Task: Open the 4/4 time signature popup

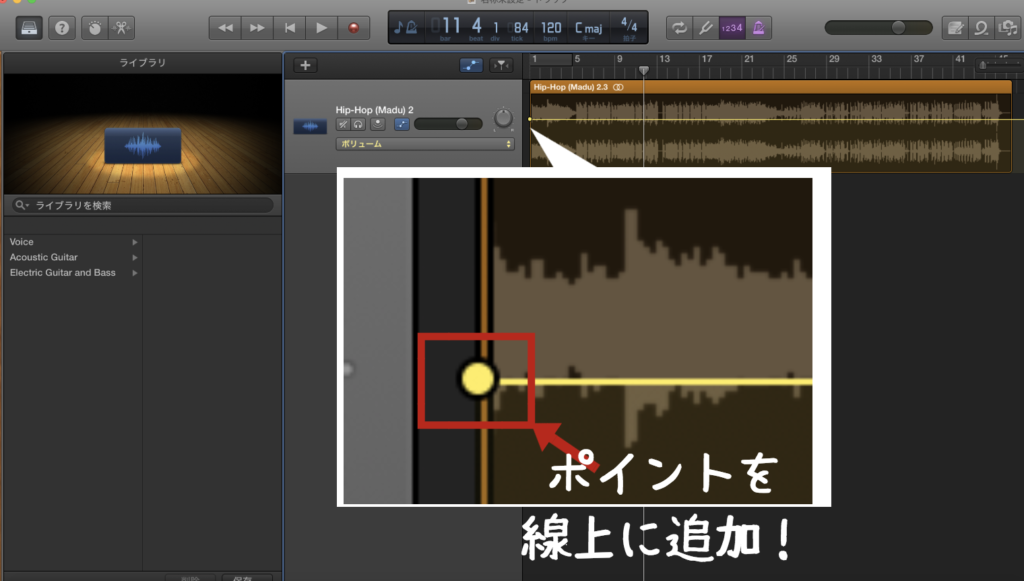Action: click(x=629, y=26)
